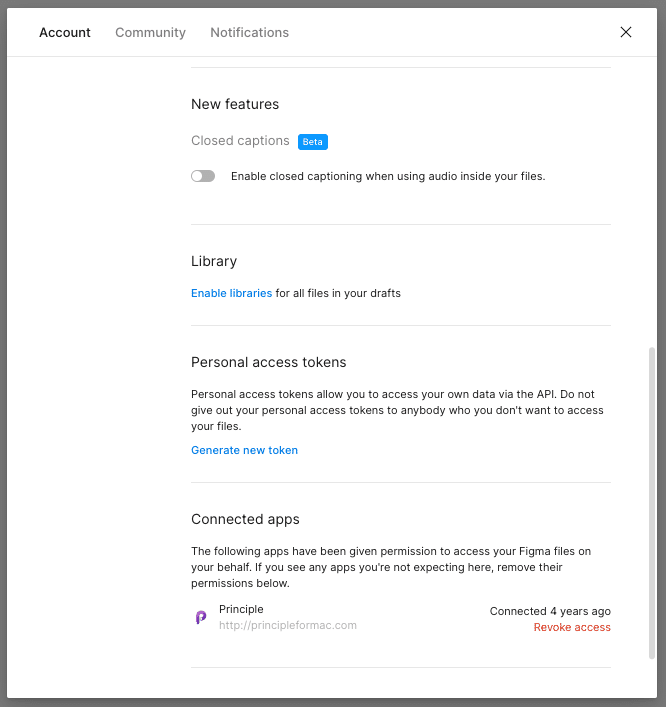Switch to the Community tab
The image size is (666, 707).
pos(150,32)
